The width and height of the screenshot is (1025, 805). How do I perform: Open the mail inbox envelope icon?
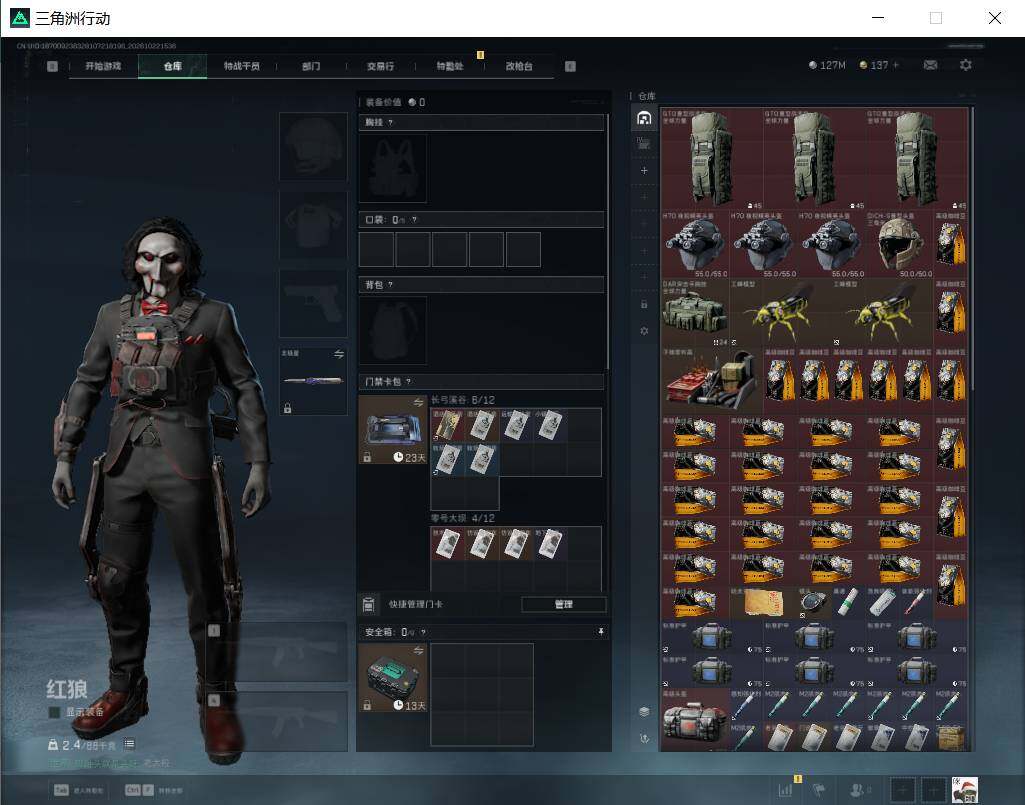click(x=930, y=65)
